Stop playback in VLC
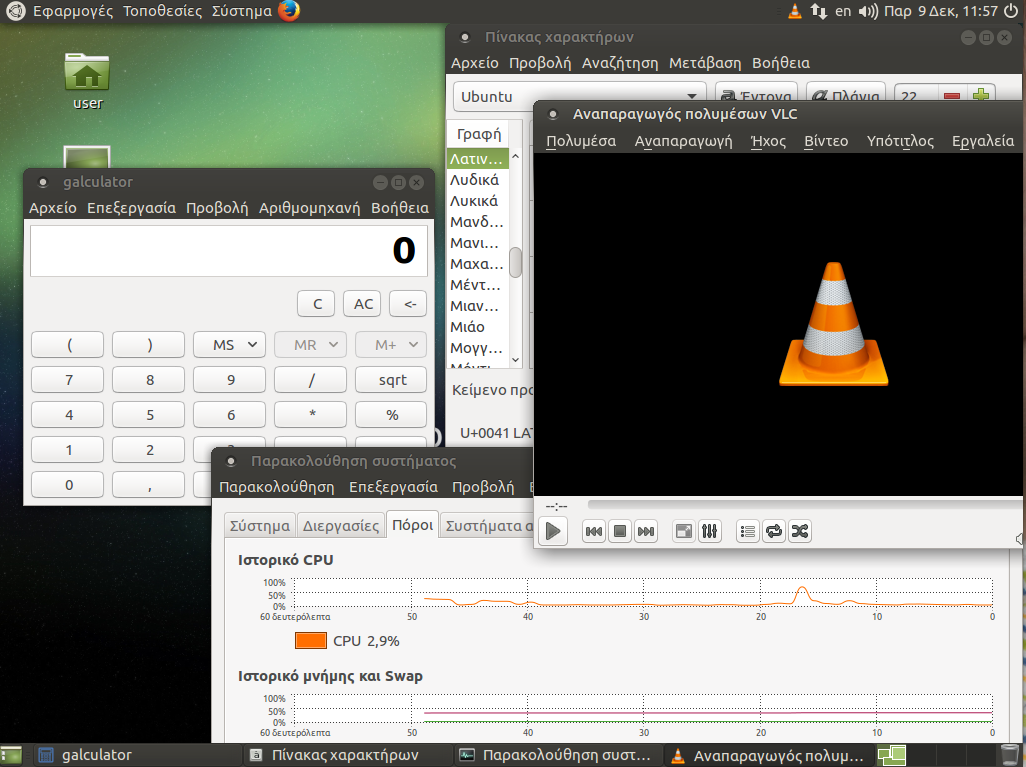 coord(620,532)
